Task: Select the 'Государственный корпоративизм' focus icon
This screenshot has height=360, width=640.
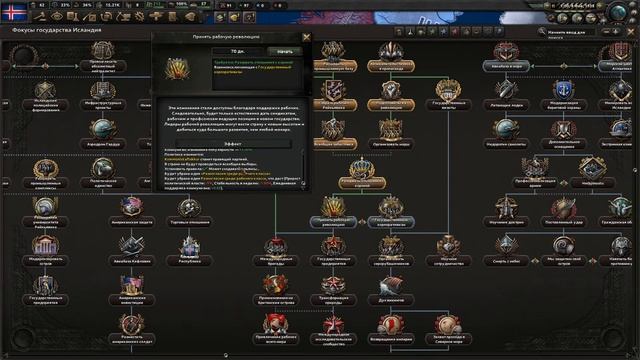Action: (x=391, y=207)
